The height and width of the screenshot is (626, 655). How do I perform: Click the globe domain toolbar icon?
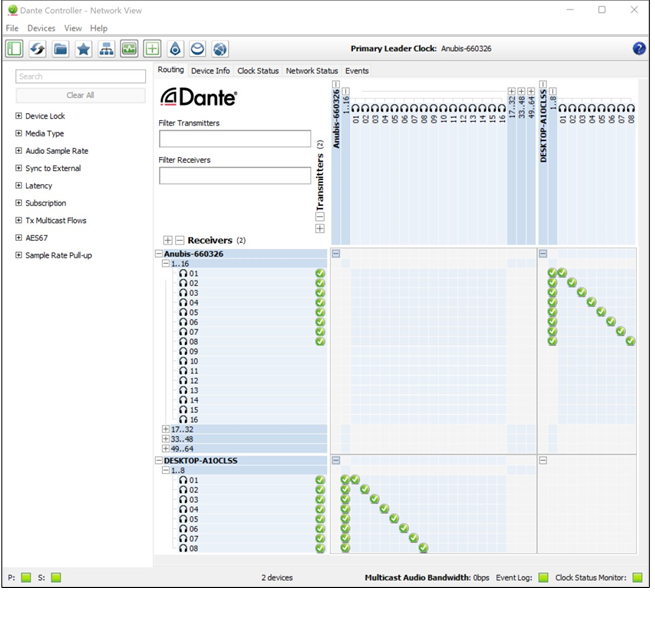pyautogui.click(x=220, y=49)
